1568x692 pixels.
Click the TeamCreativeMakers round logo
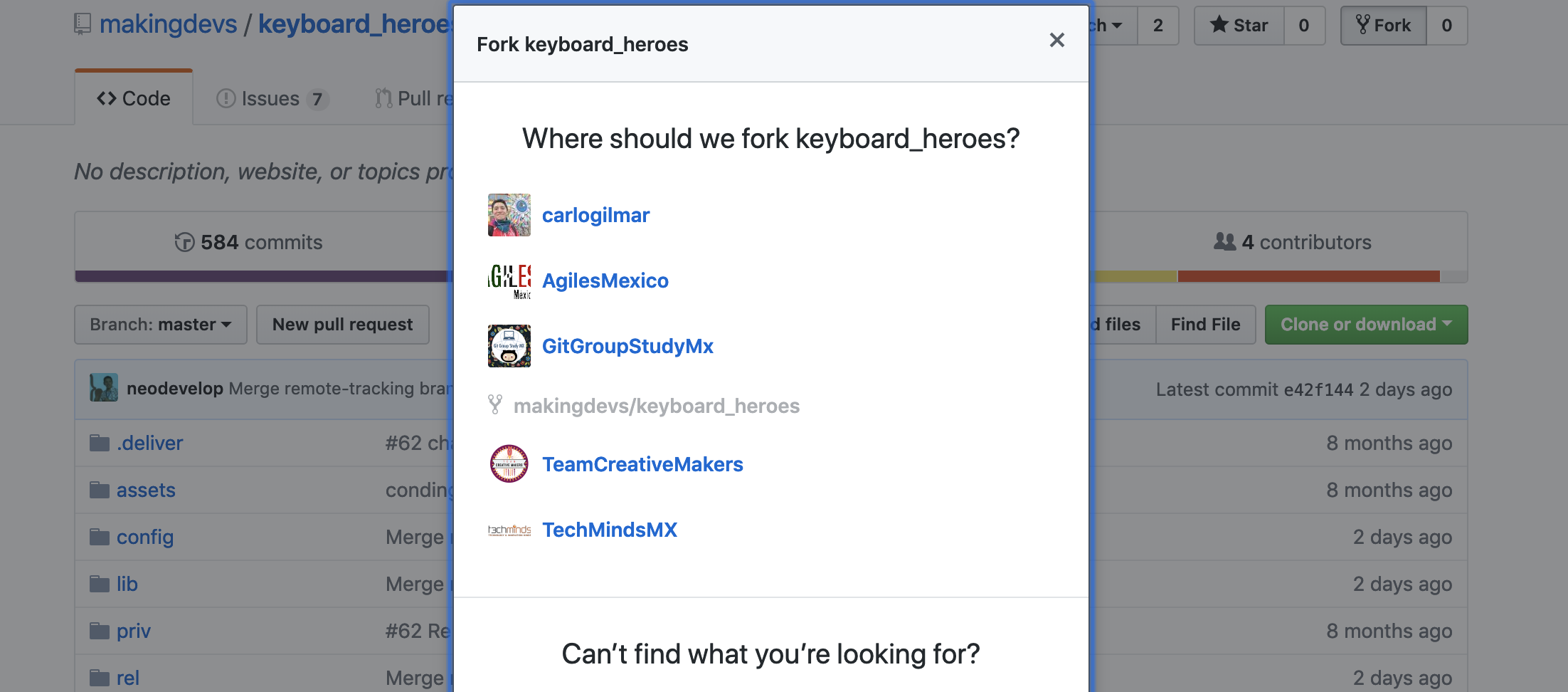coord(509,464)
